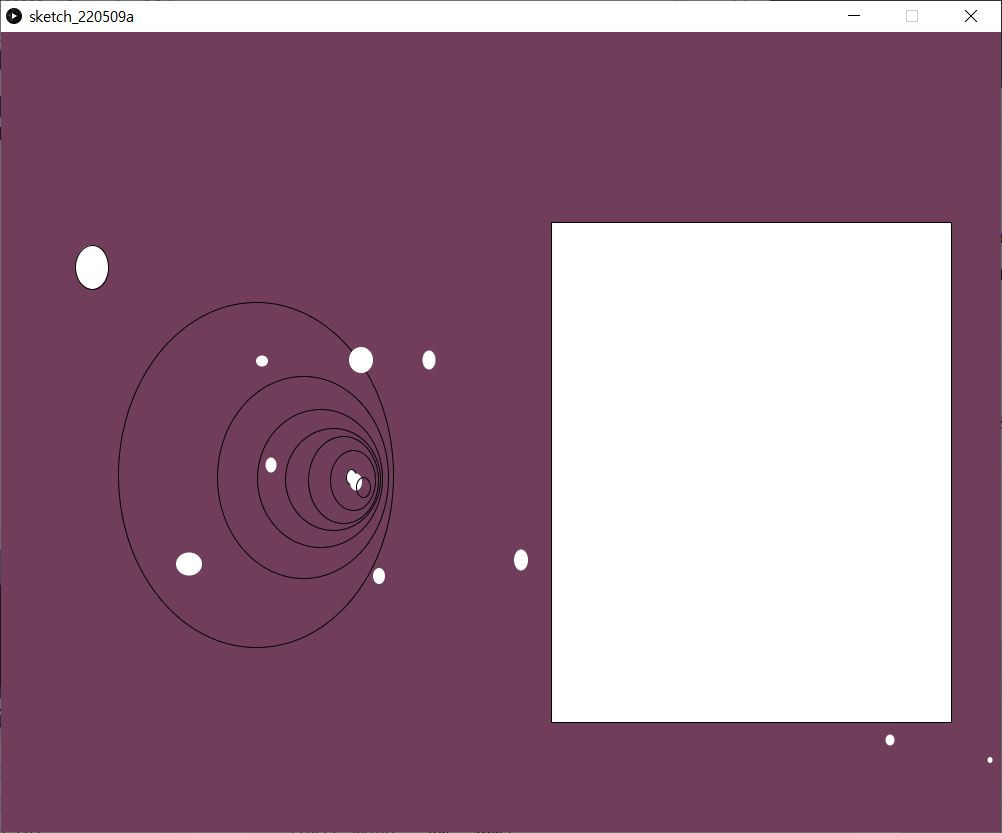Image resolution: width=1002 pixels, height=833 pixels.
Task: Click the wide white ellipse in the outer ring's lower-left
Action: [x=189, y=564]
